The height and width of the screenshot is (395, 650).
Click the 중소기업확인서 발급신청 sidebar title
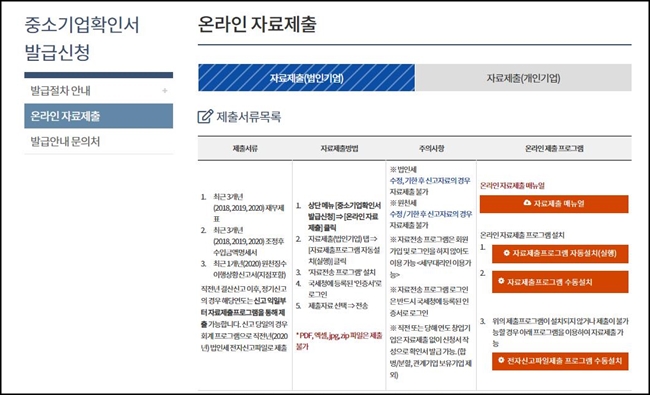(82, 39)
